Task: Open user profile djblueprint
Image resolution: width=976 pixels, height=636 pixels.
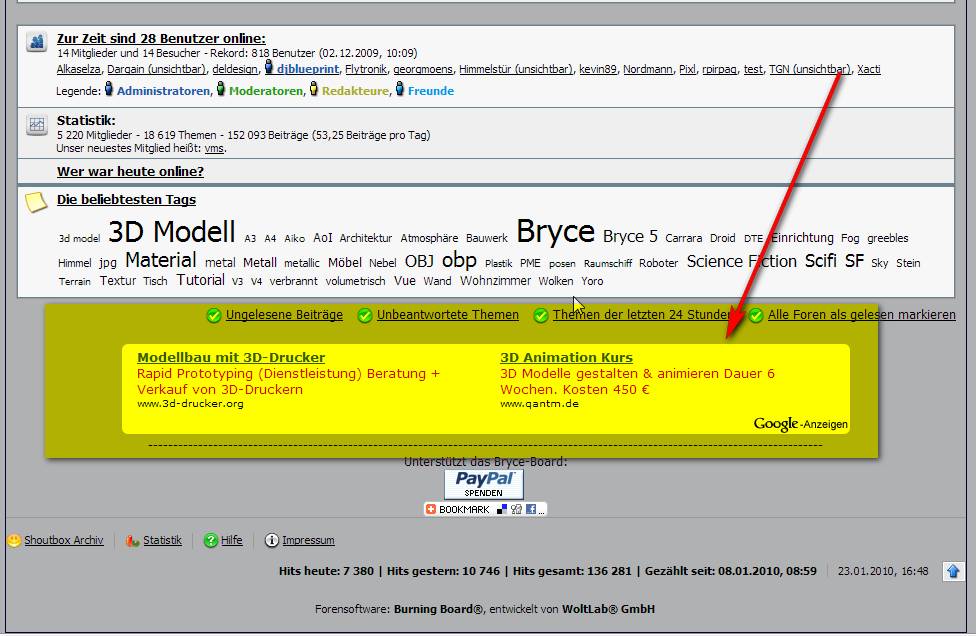Action: (x=308, y=69)
